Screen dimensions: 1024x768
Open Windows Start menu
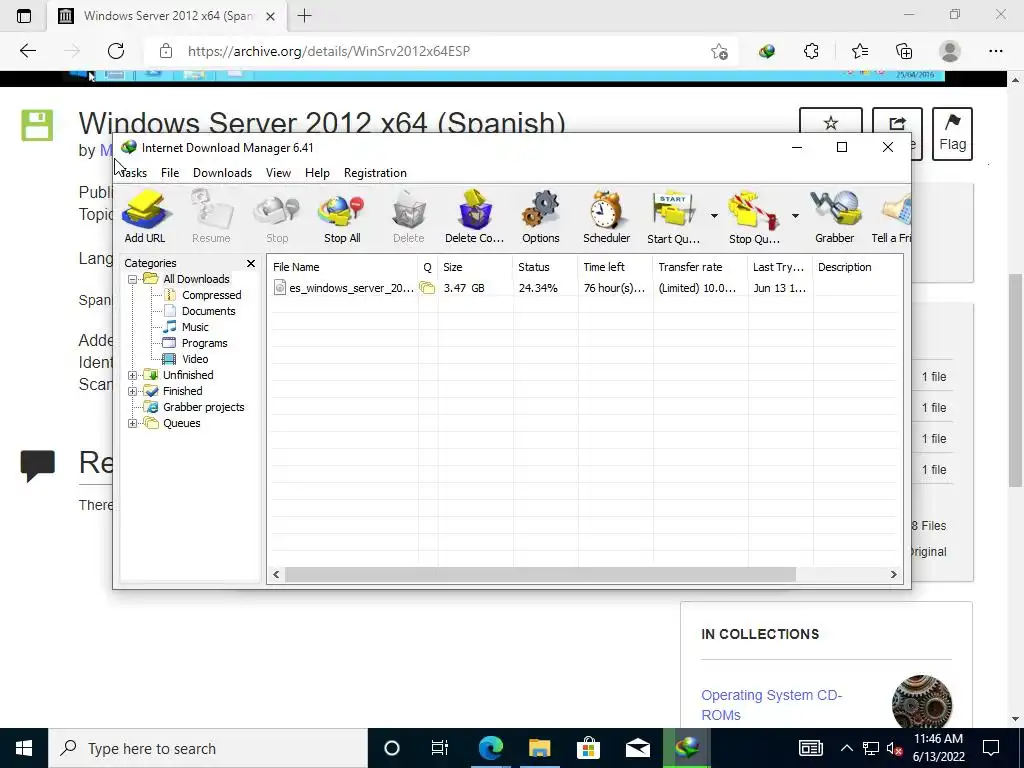tap(24, 748)
